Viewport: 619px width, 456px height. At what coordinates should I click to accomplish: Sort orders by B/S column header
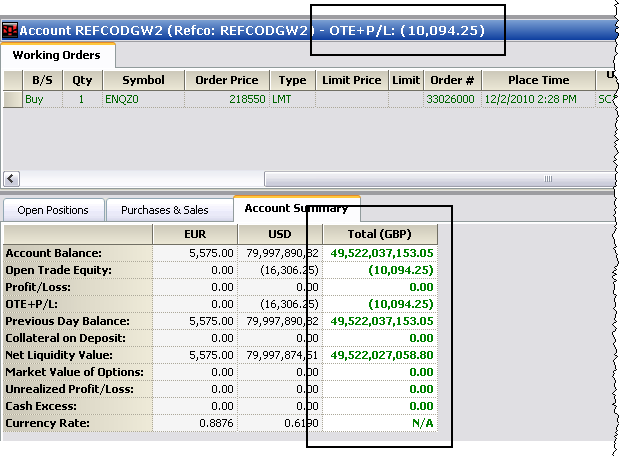(43, 80)
